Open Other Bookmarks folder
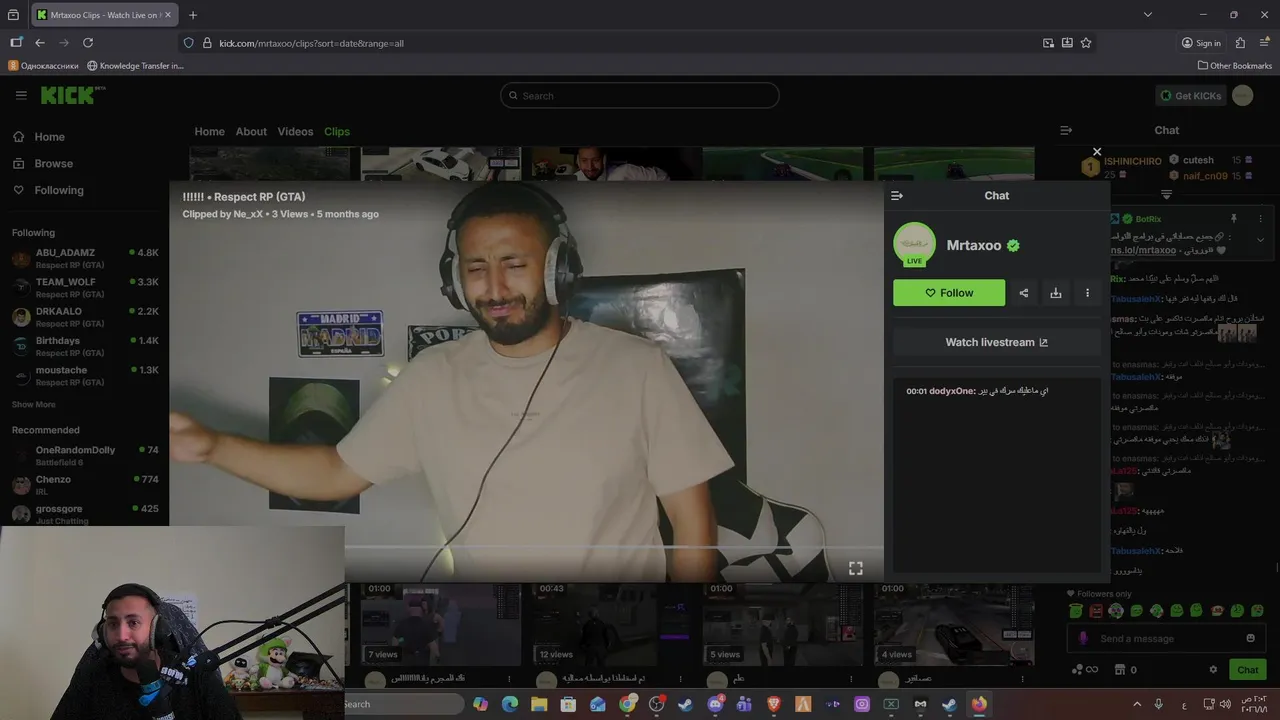 [1235, 66]
